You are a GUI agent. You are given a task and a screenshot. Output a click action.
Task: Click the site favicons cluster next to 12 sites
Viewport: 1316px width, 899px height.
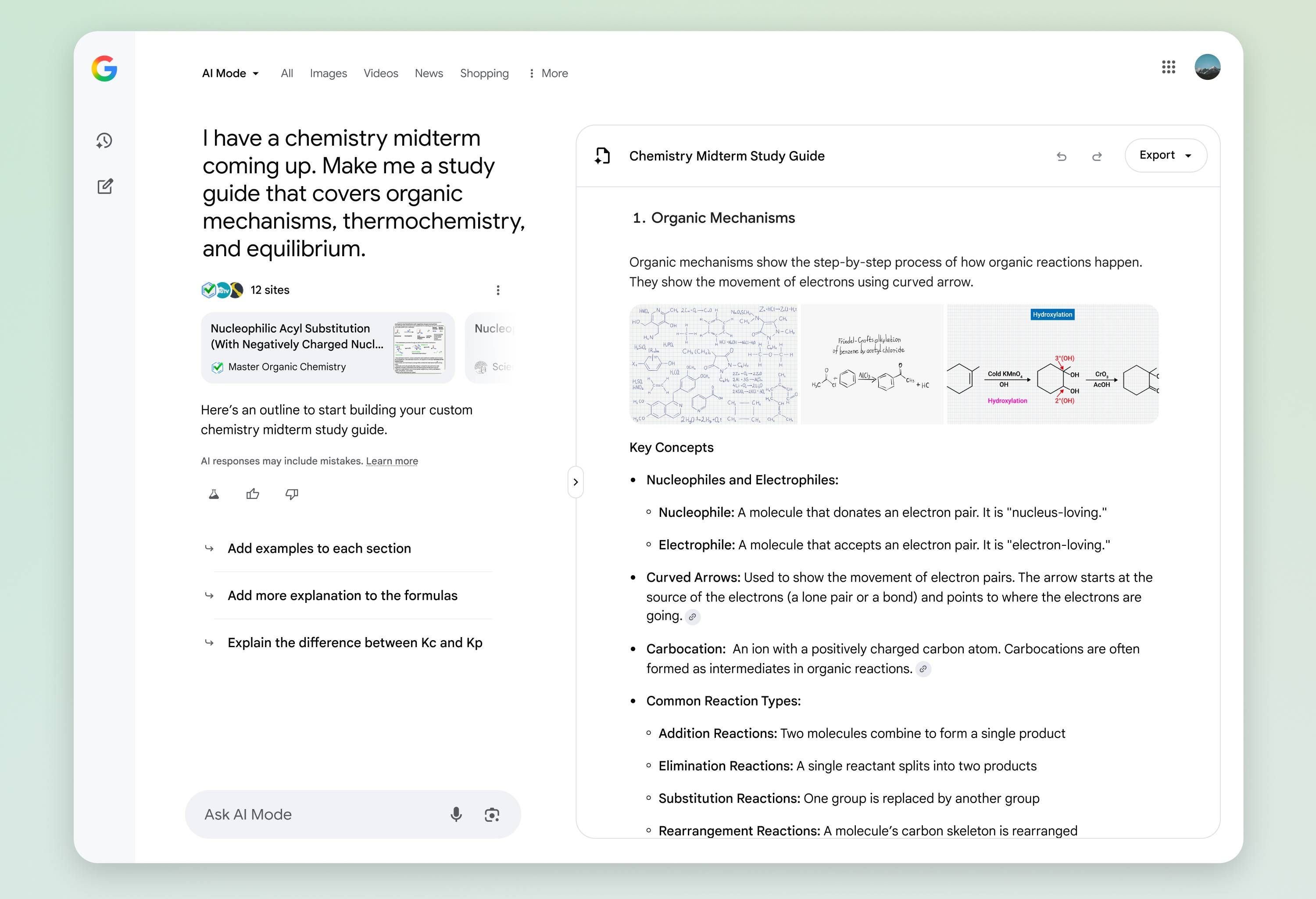222,290
